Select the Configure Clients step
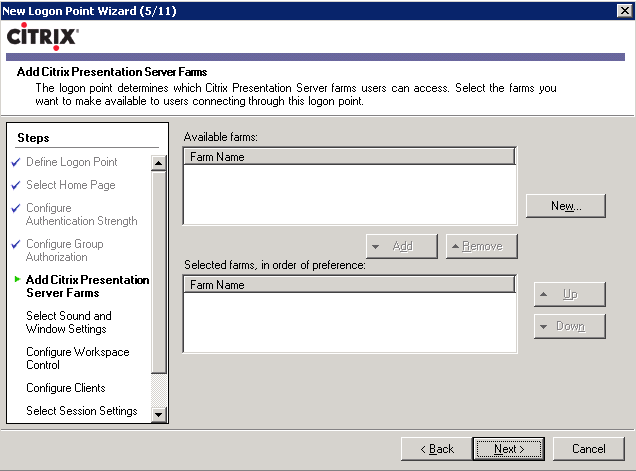The height and width of the screenshot is (471, 636). point(66,388)
